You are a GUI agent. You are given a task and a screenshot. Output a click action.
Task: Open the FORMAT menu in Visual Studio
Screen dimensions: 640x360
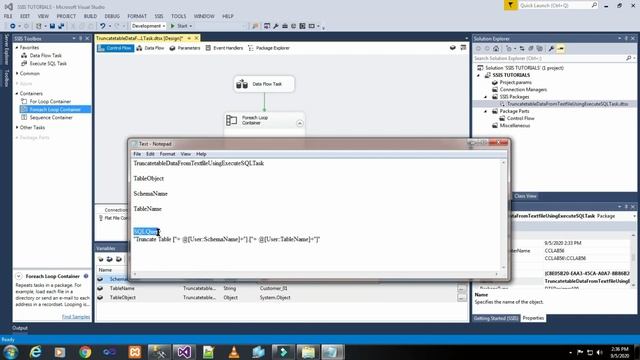(x=137, y=16)
